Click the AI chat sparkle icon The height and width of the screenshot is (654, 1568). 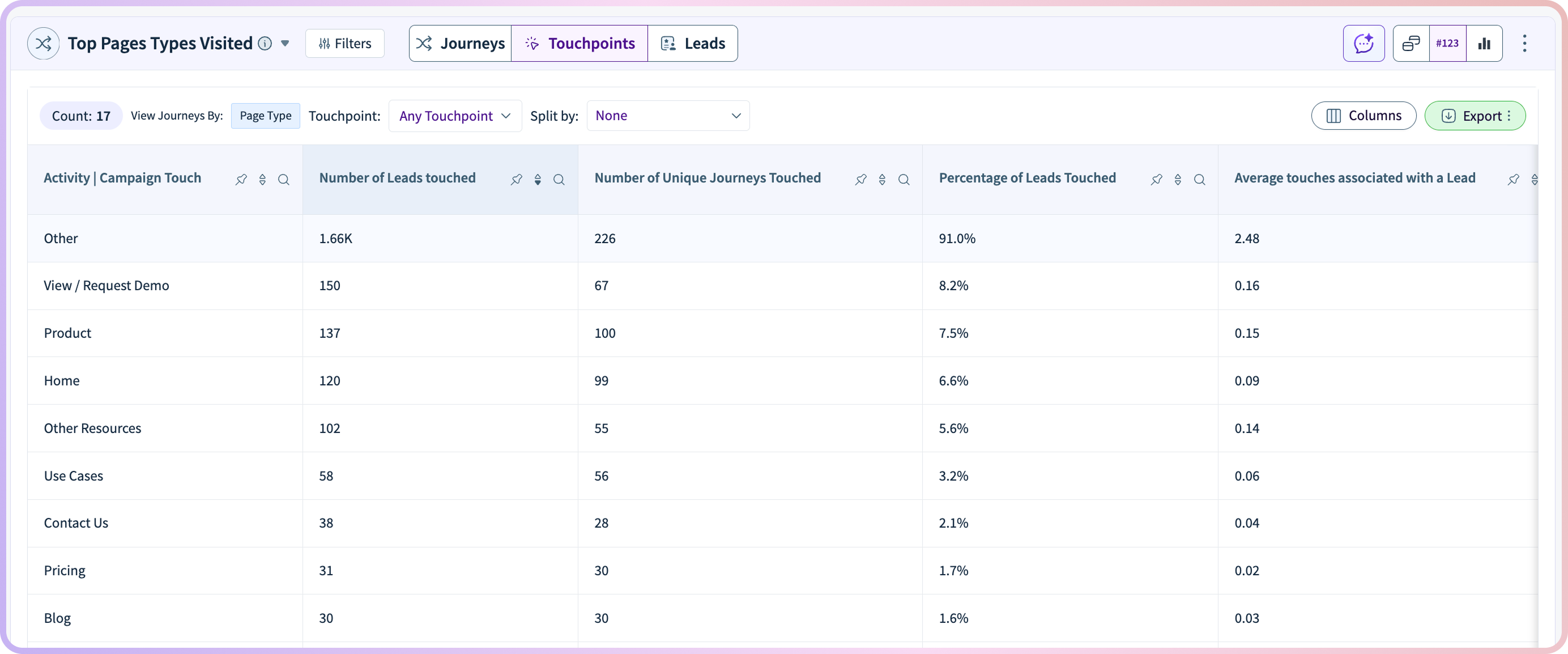coord(1364,43)
